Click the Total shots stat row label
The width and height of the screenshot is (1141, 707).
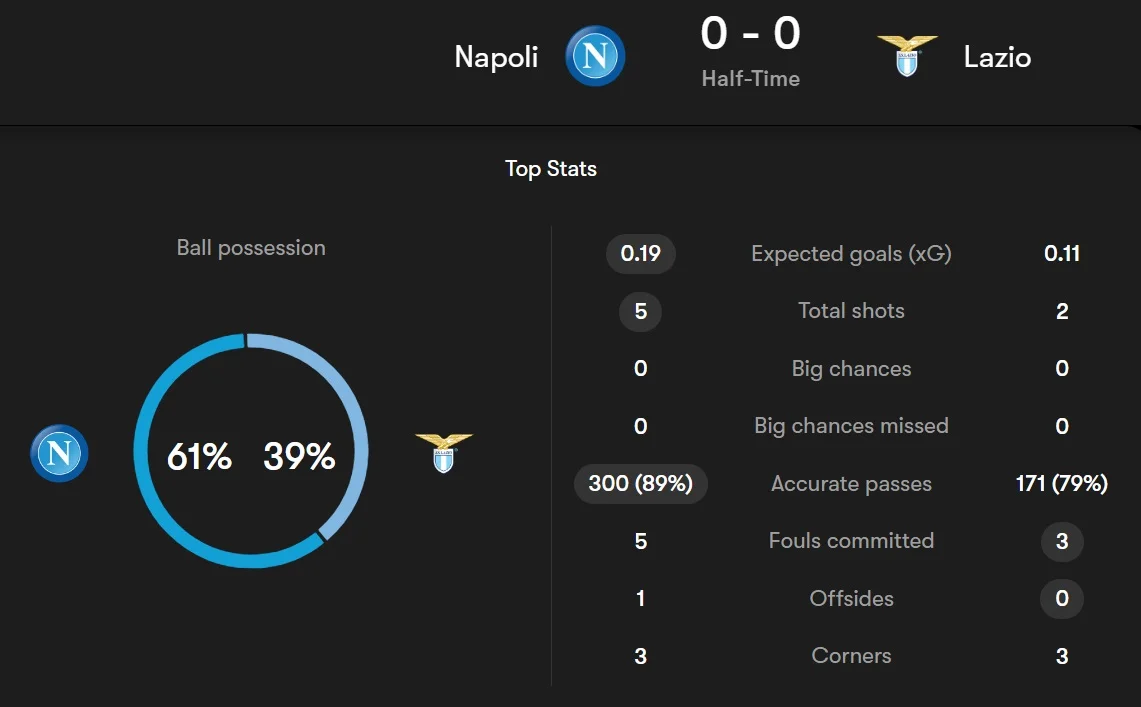(851, 311)
